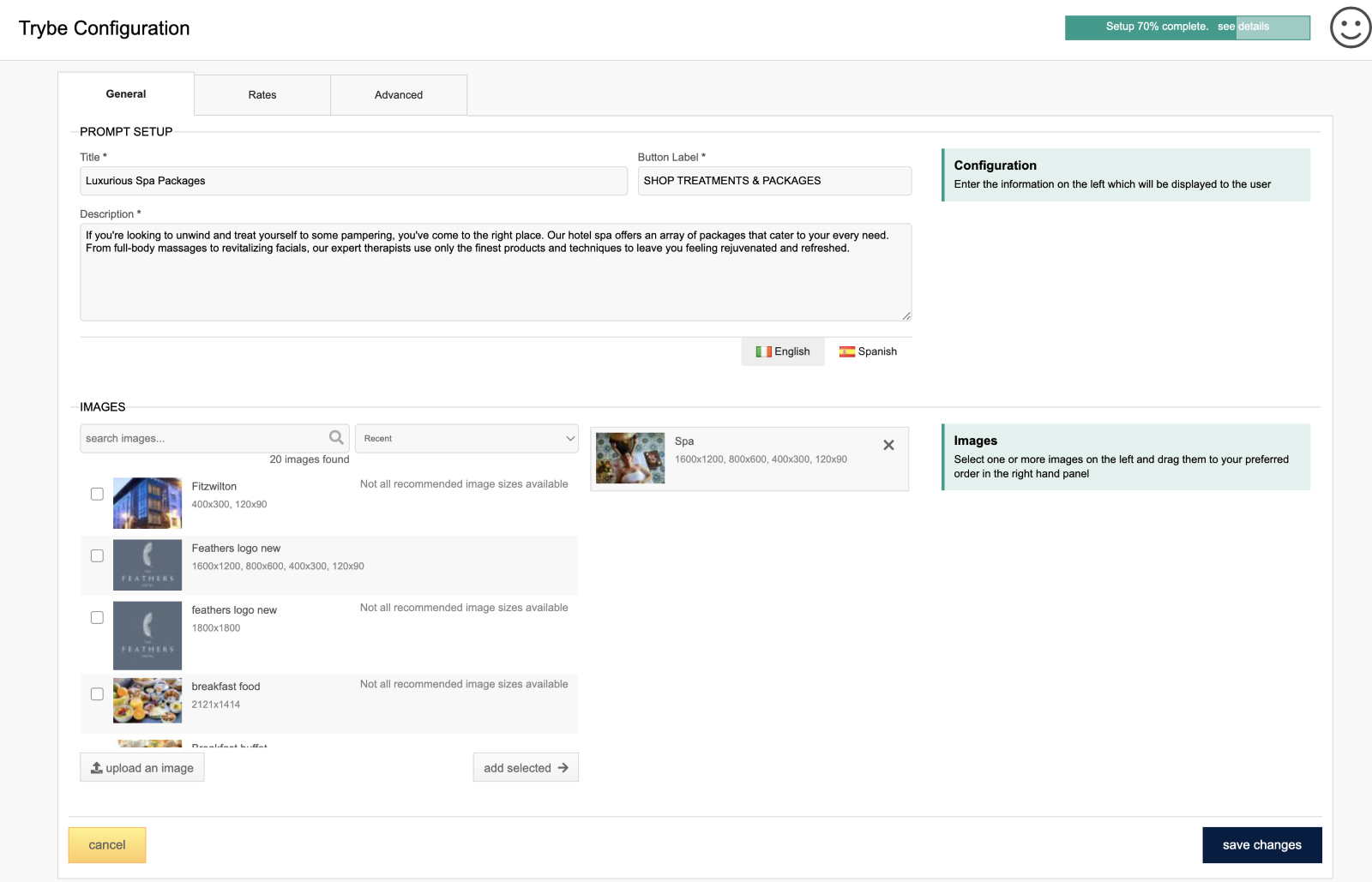Screen dimensions: 1372x882
Task: Focus the Title input field
Action: [353, 181]
